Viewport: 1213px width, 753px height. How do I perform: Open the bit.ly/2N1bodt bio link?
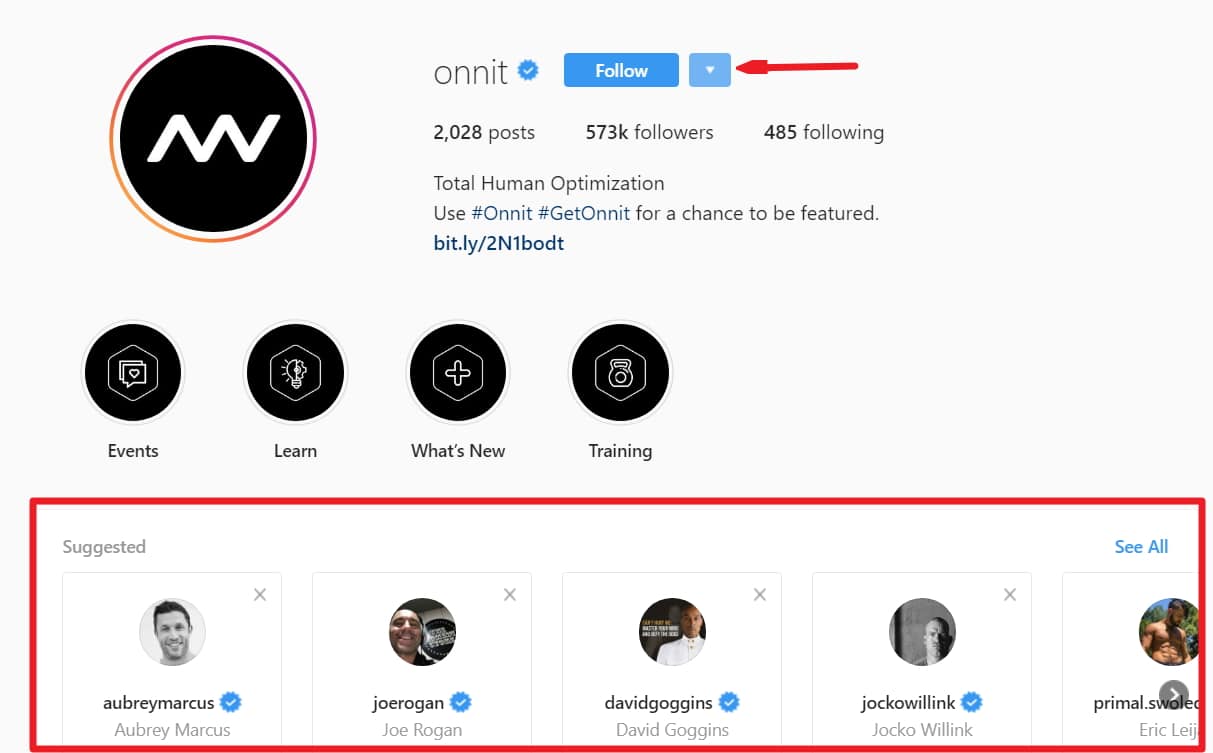498,243
